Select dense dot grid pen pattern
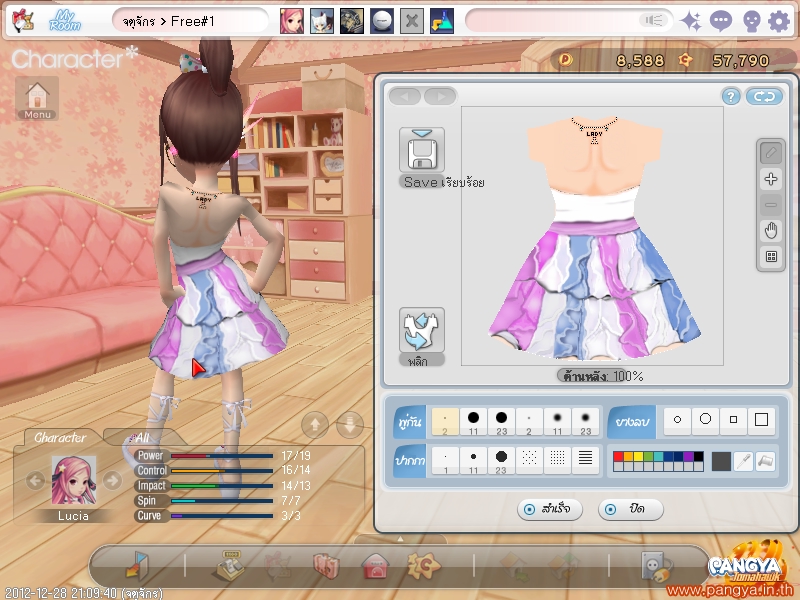 (x=557, y=459)
